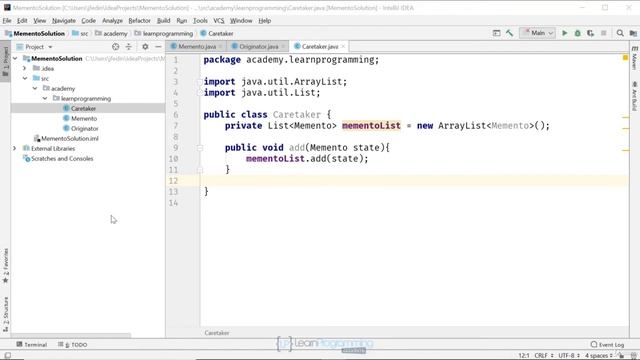Click the fold marker beside the line 3 import

pos(200,82)
